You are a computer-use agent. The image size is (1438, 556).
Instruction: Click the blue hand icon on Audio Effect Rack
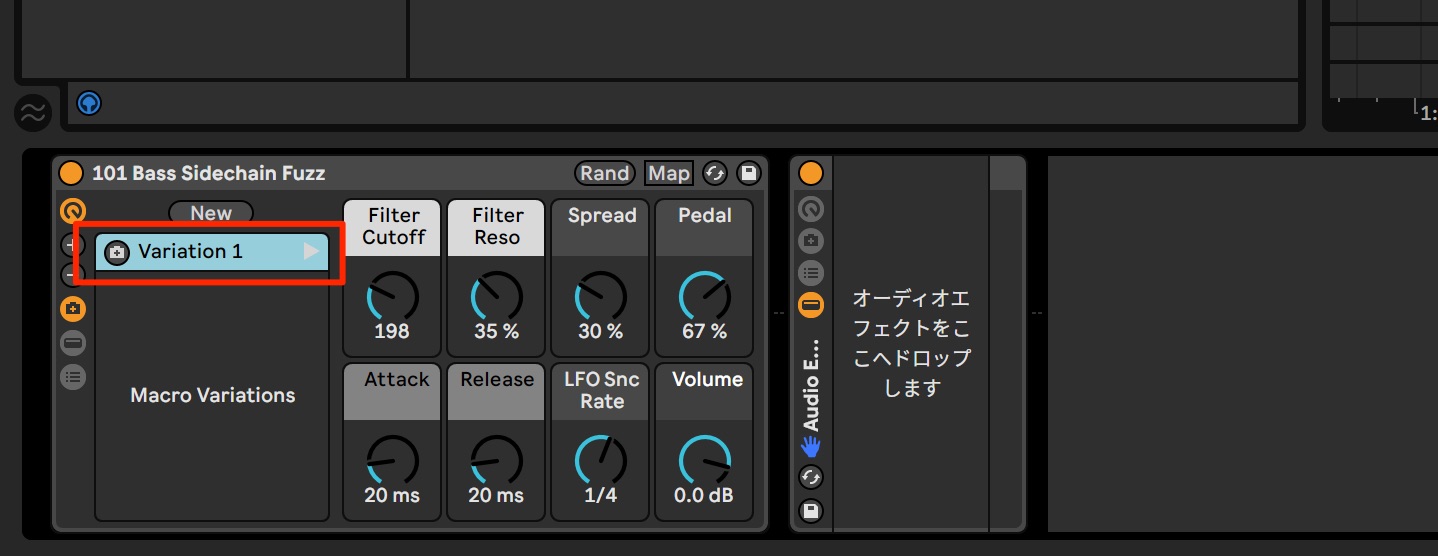(811, 446)
